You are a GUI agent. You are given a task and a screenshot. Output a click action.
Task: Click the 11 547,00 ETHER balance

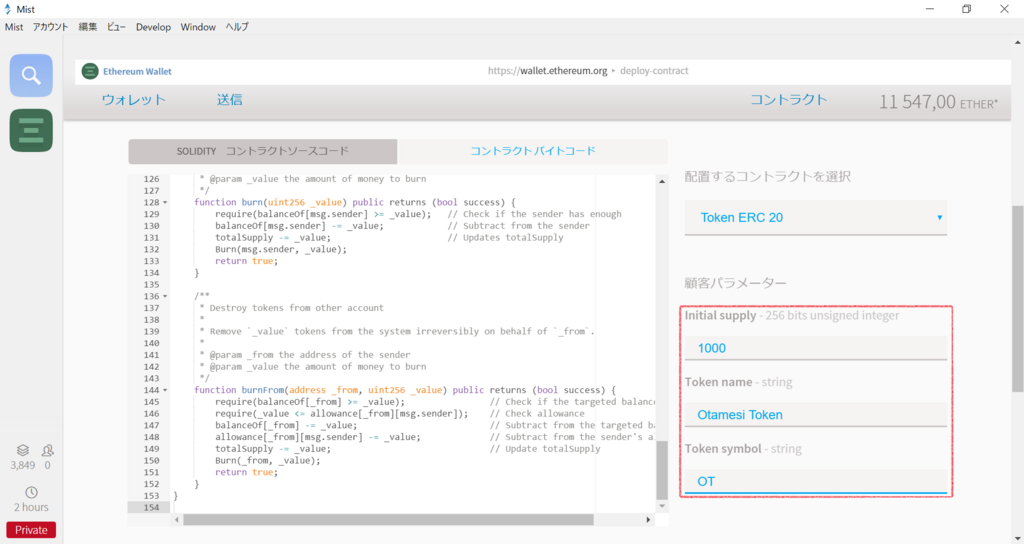tap(938, 102)
